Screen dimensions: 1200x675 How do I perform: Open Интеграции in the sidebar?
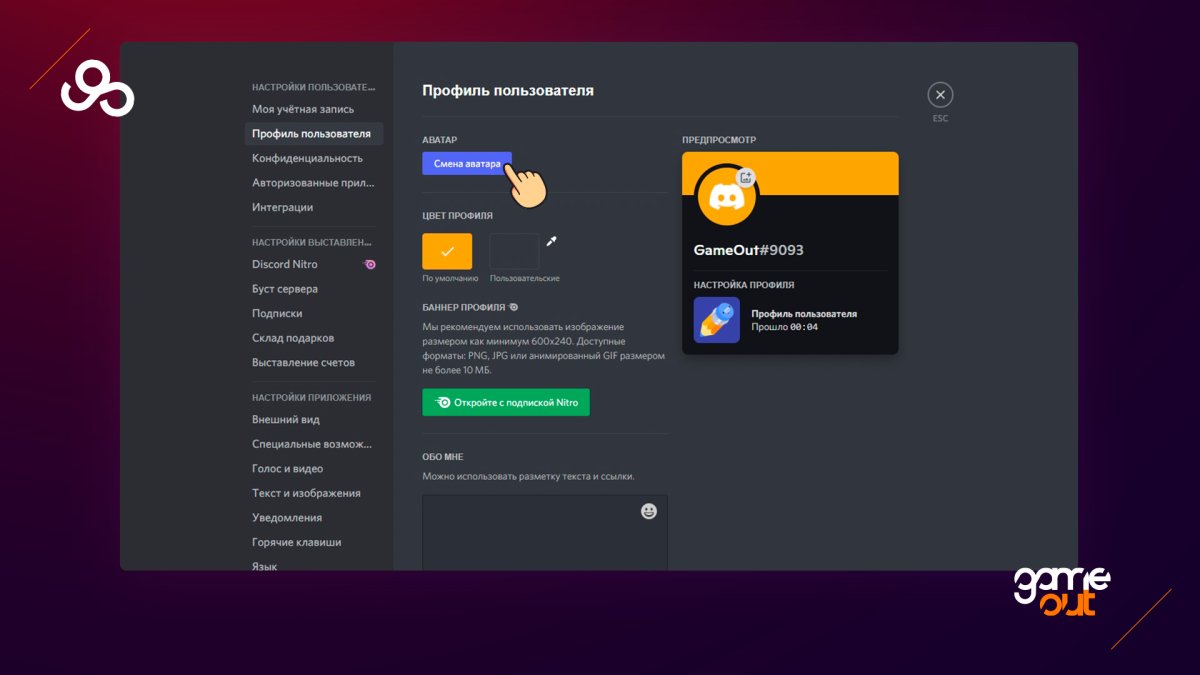(282, 207)
